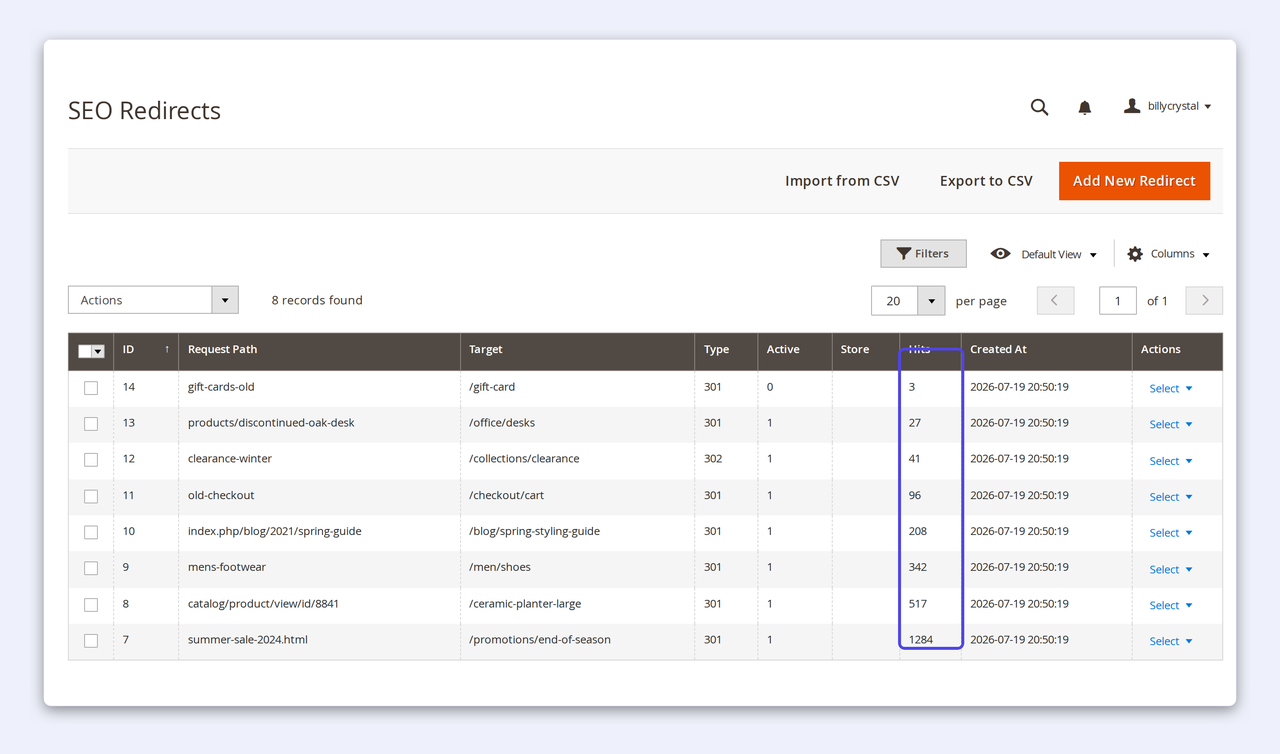Click the current page number field
Image resolution: width=1280 pixels, height=754 pixels.
1117,301
